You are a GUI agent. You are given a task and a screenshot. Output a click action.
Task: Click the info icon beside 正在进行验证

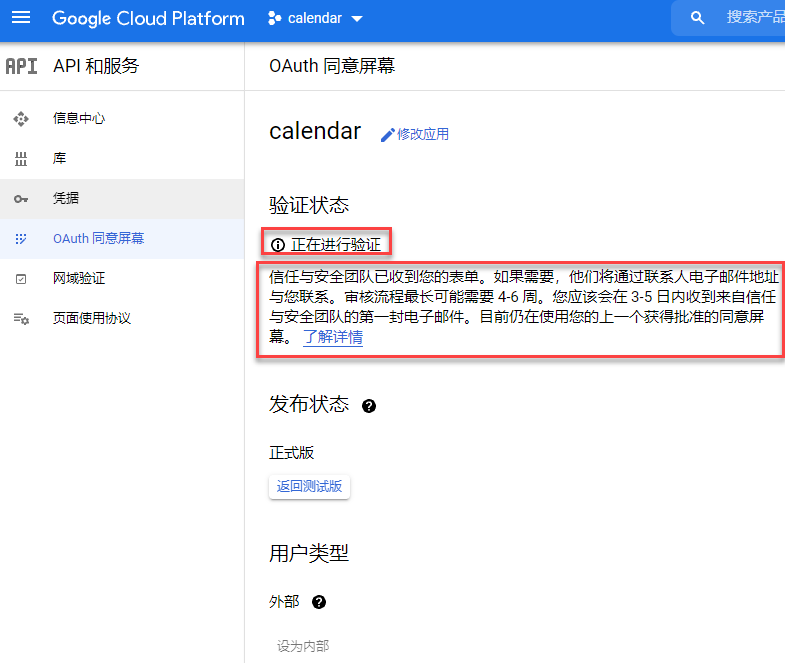[x=278, y=245]
